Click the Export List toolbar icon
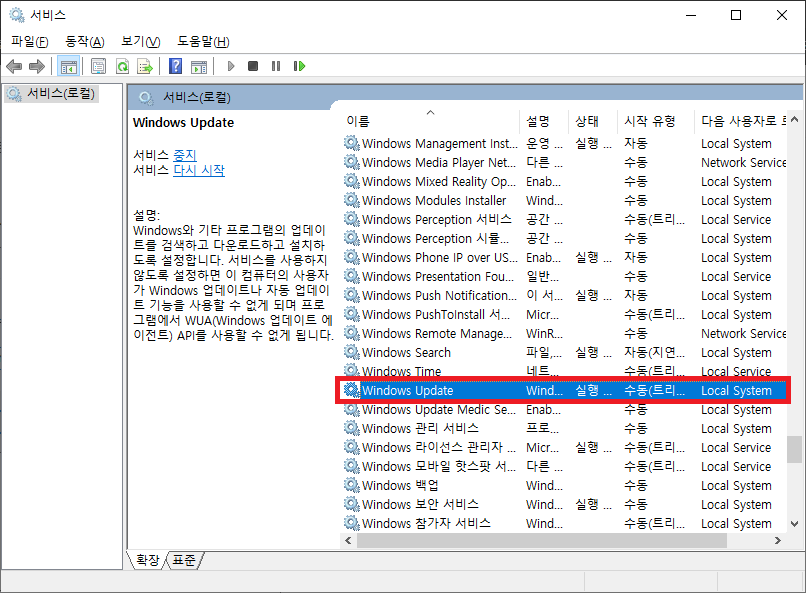The image size is (806, 593). pos(145,66)
